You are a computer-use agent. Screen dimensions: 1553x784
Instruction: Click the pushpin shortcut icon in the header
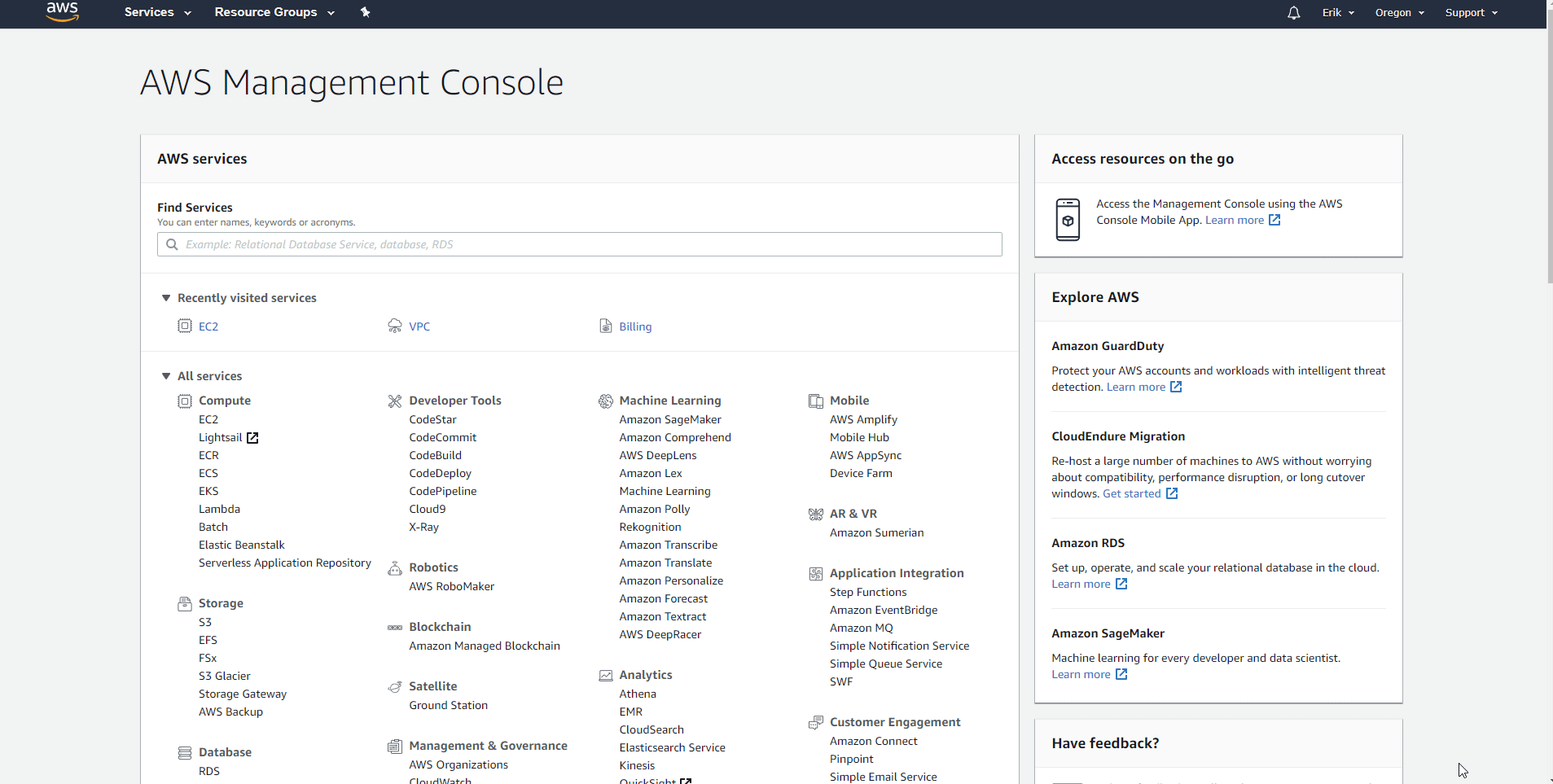point(366,12)
